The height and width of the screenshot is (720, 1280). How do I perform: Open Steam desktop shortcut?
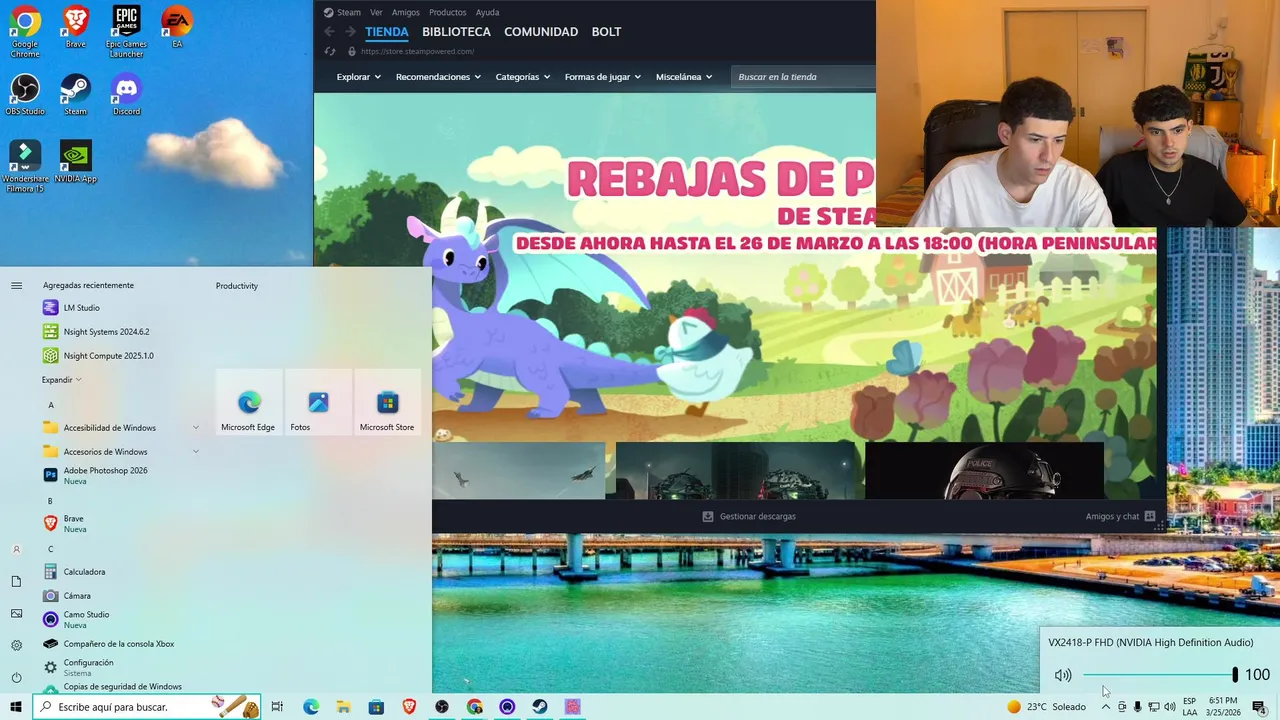(75, 95)
